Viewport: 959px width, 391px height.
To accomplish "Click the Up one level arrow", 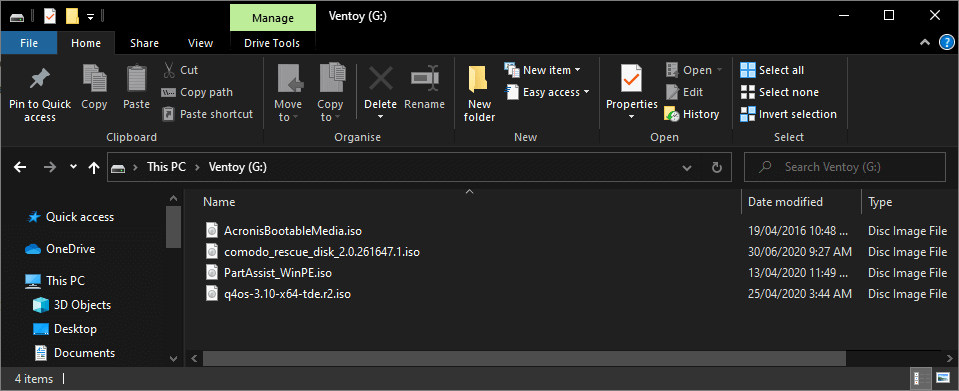I will [94, 167].
